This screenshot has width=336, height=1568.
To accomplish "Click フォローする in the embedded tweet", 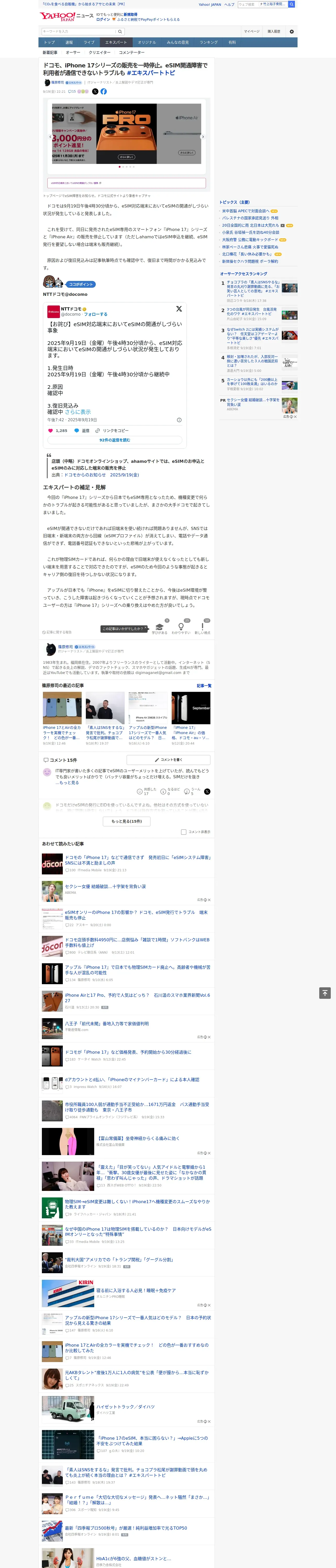I will 96,315.
